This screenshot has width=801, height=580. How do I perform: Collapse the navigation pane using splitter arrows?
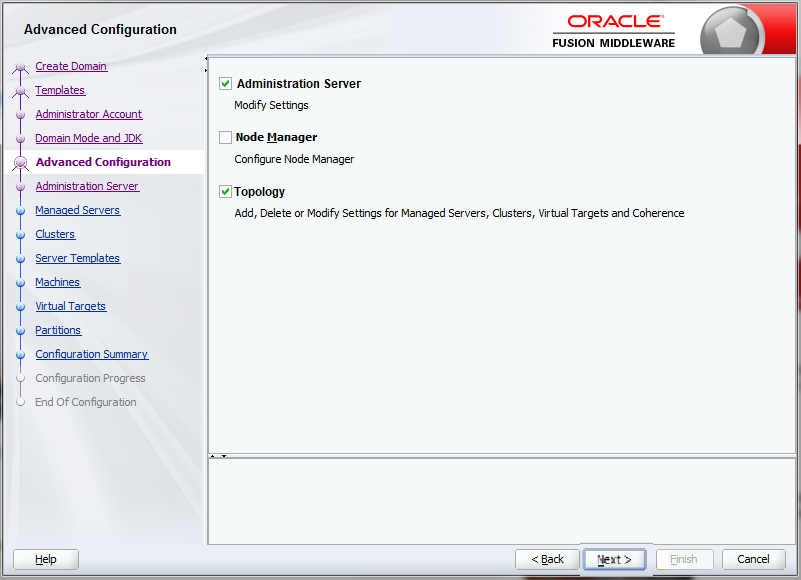click(206, 59)
